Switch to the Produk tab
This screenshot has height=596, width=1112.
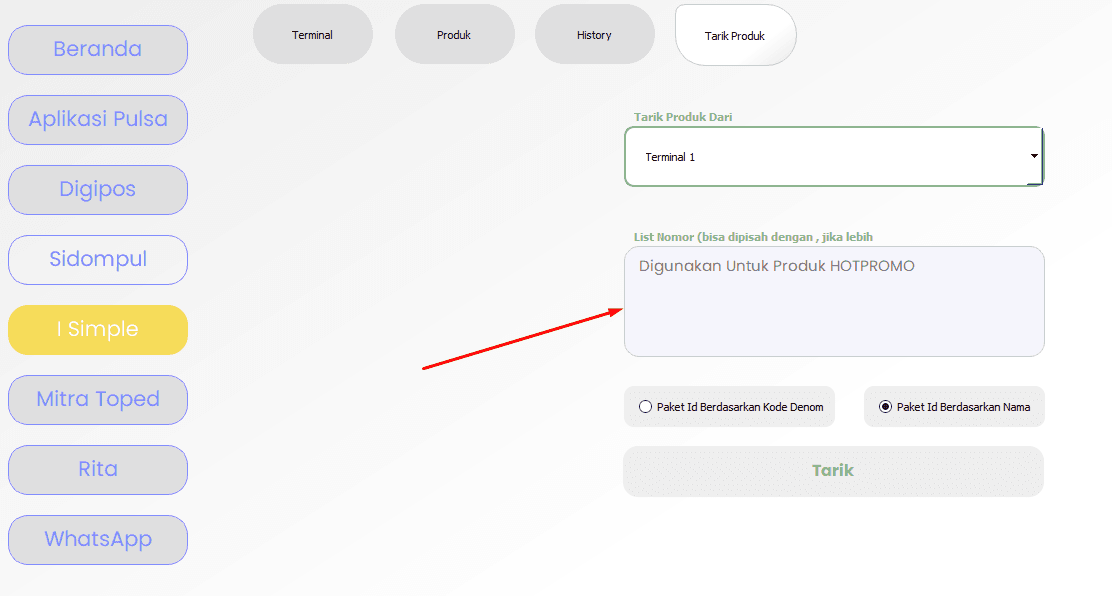coord(454,35)
